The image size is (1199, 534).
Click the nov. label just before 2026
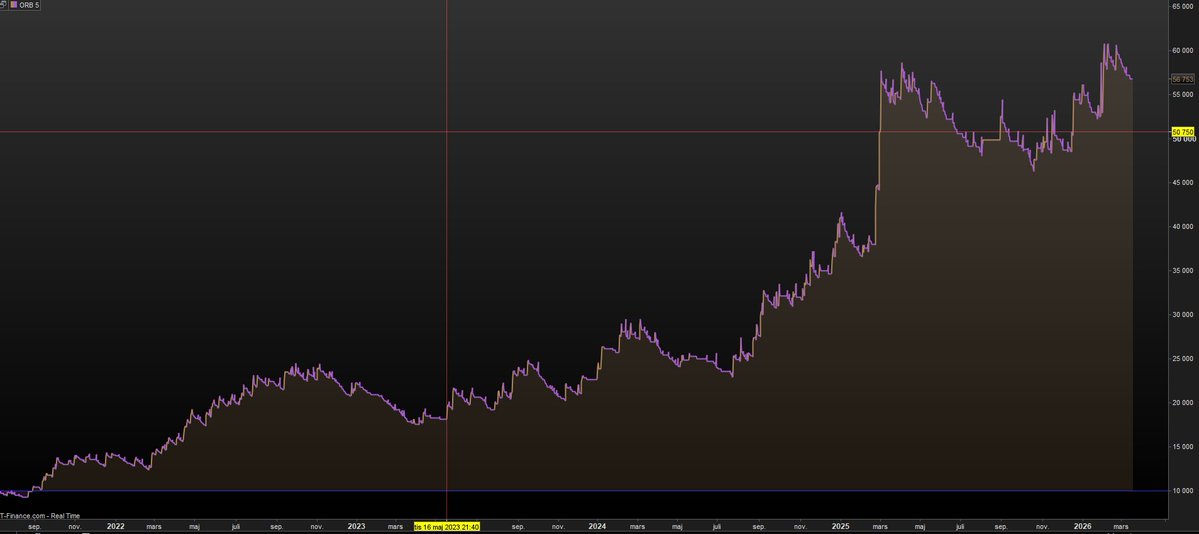1041,527
